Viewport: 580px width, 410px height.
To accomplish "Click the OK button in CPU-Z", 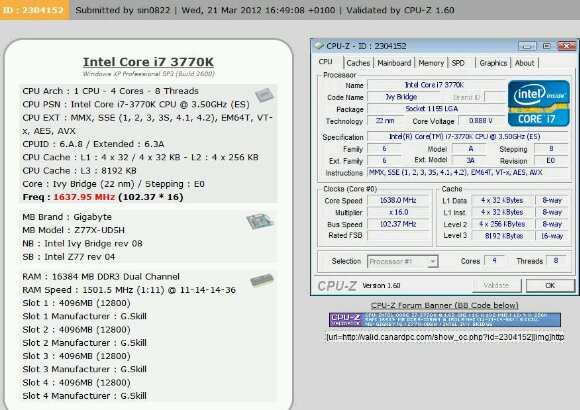I will point(550,285).
